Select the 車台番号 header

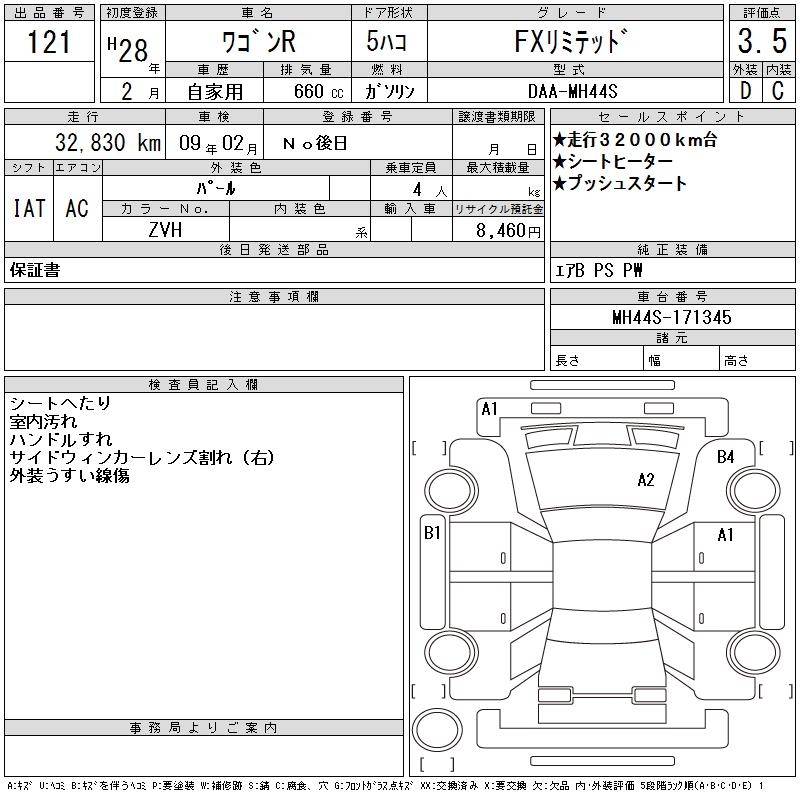(x=672, y=296)
